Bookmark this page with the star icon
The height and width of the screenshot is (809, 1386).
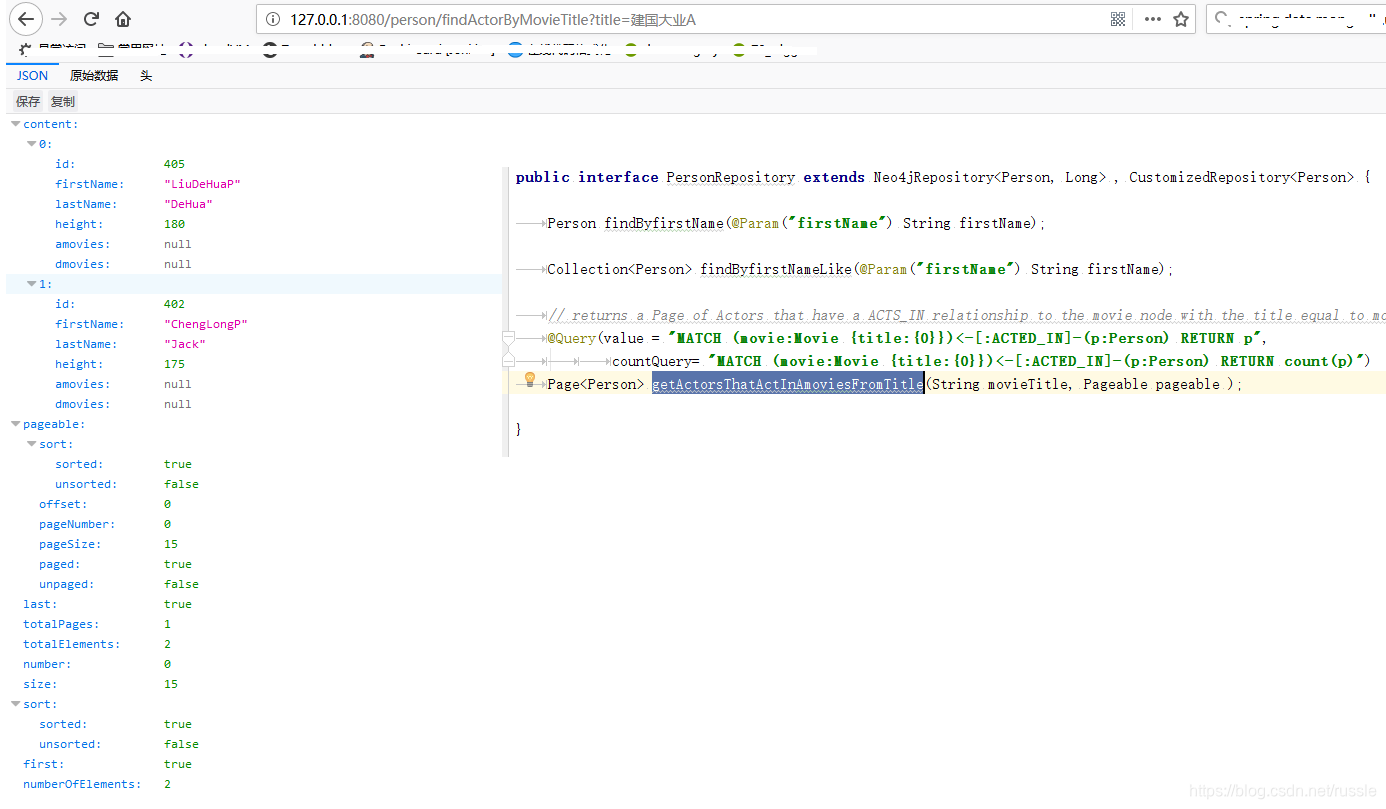1180,19
